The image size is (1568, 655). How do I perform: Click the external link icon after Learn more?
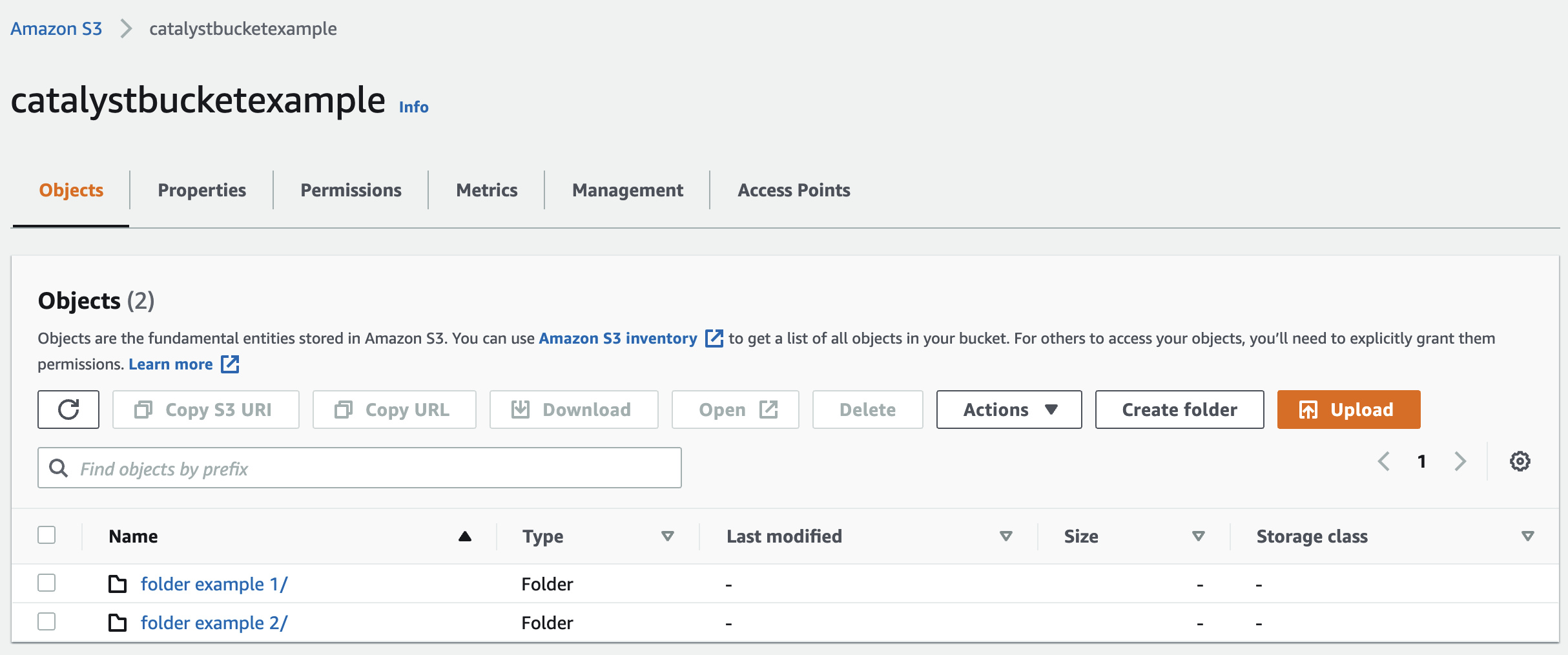(x=230, y=364)
